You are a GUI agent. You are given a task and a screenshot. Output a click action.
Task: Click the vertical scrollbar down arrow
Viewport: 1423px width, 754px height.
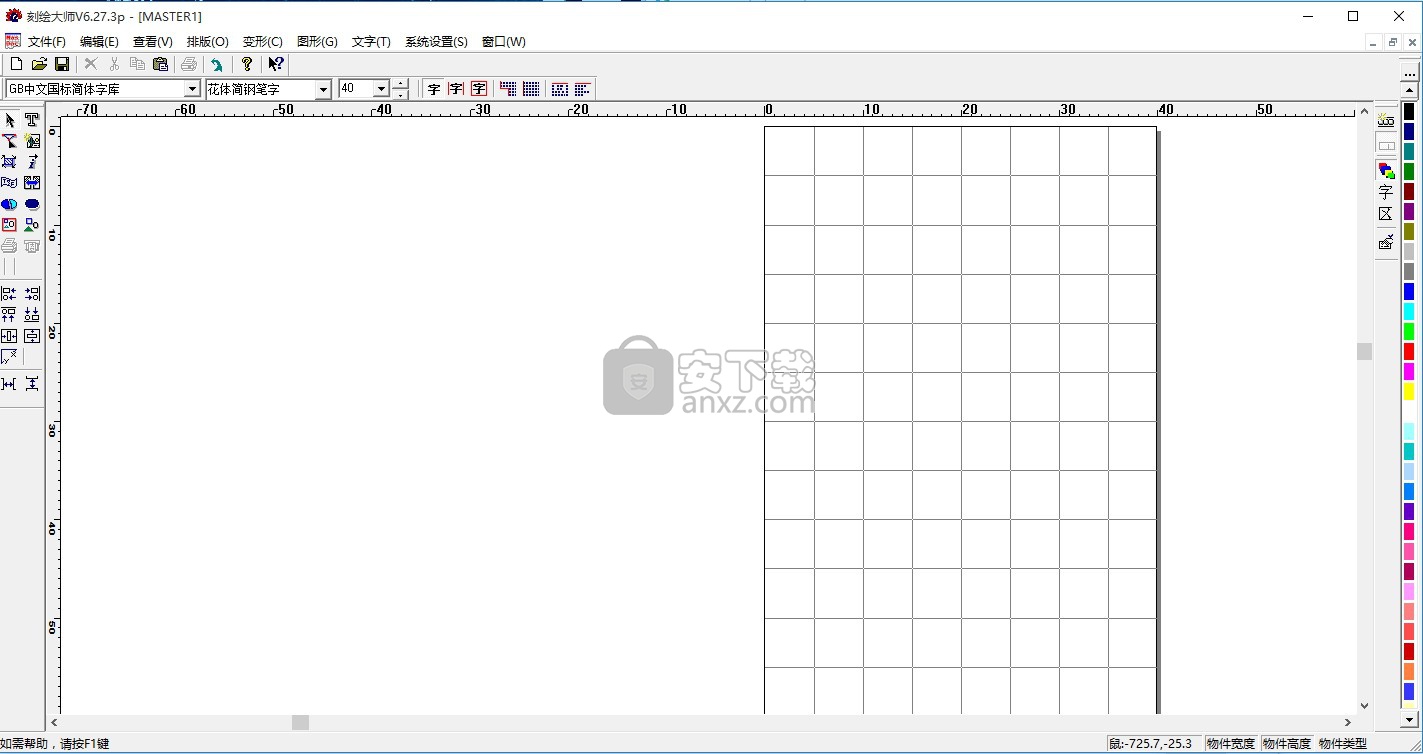coord(1364,706)
